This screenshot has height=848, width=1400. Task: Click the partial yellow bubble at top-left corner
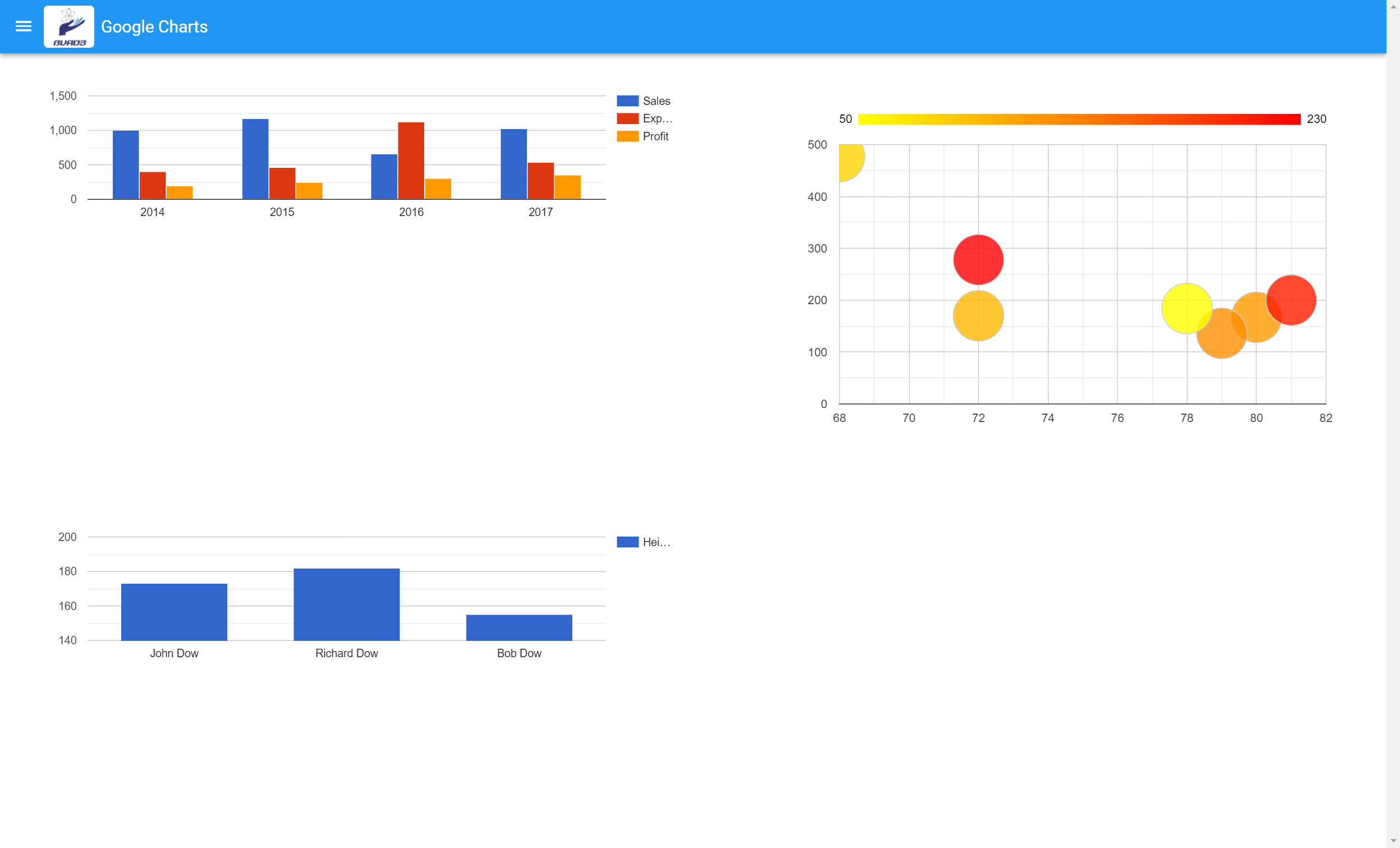pyautogui.click(x=850, y=161)
